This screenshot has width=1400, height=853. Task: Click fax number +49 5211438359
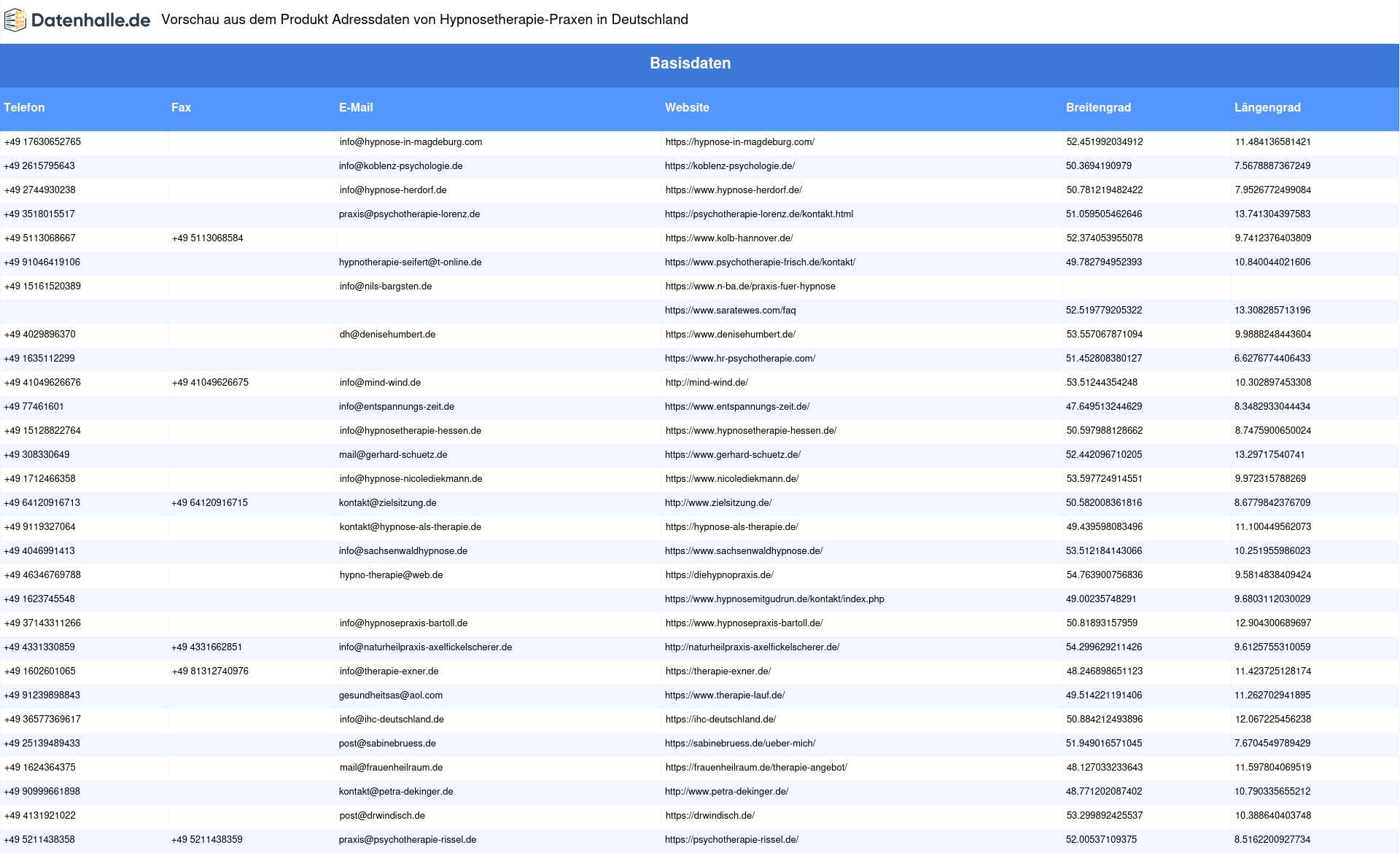pos(207,840)
